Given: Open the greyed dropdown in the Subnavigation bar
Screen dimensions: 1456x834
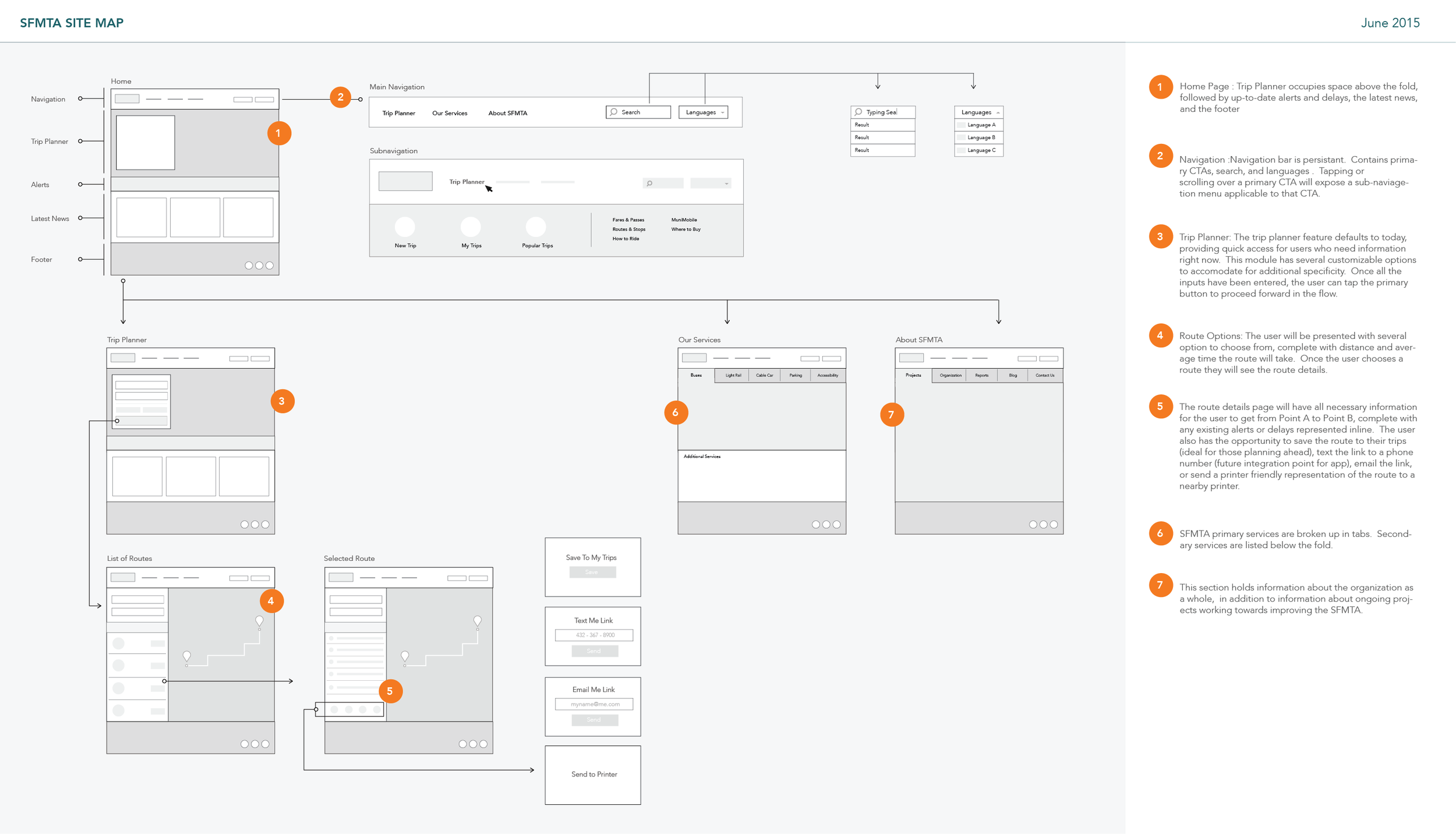Looking at the screenshot, I should 711,183.
